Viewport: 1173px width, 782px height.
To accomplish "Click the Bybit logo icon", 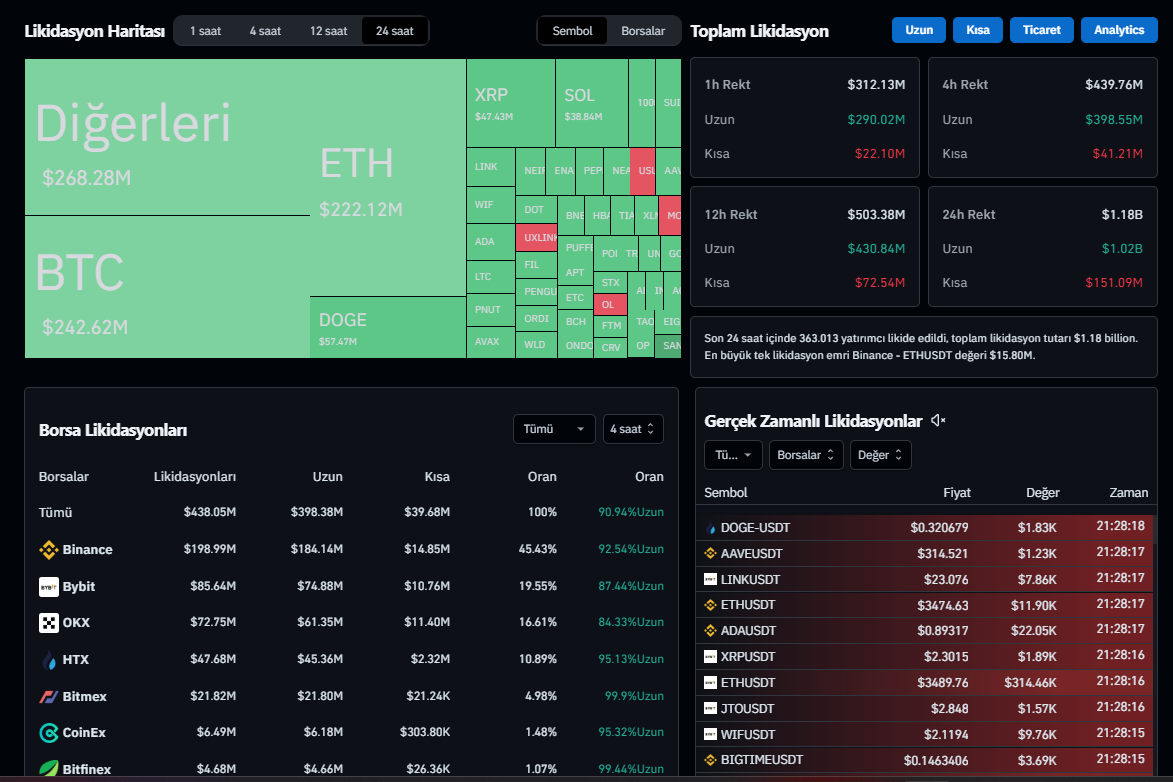I will 48,587.
